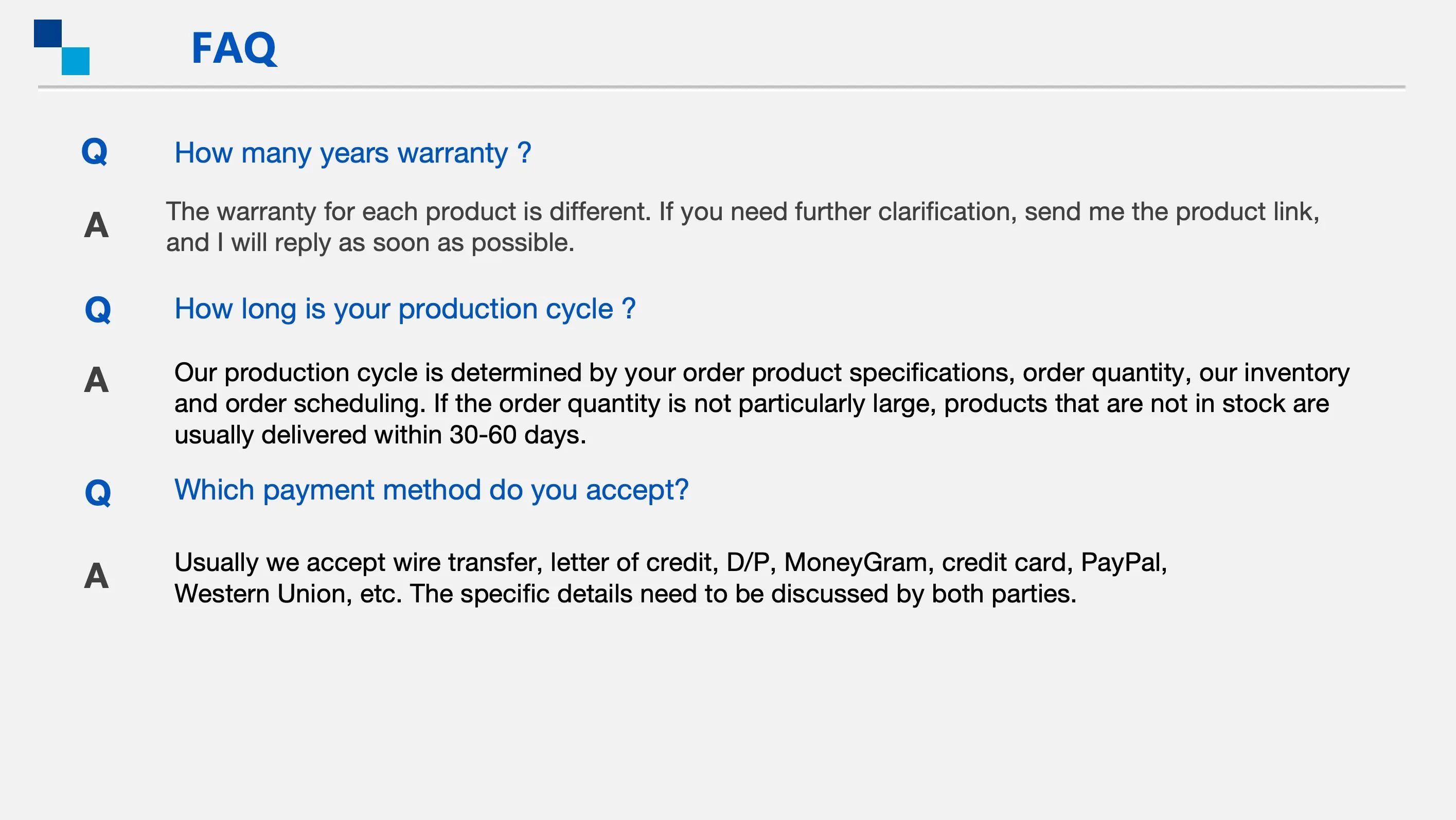Click the Q icon beside the warranty question

click(x=94, y=151)
